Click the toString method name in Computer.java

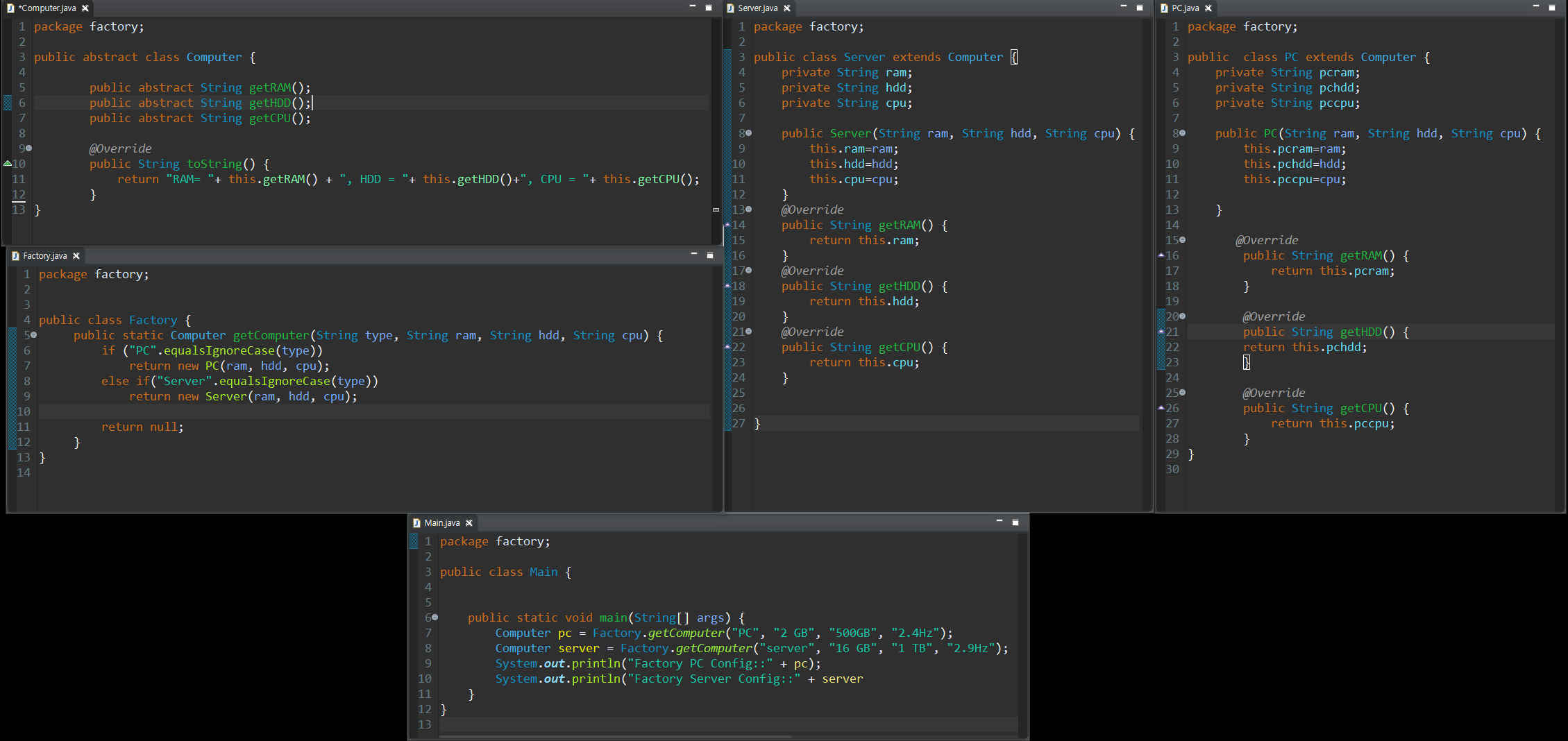point(214,164)
